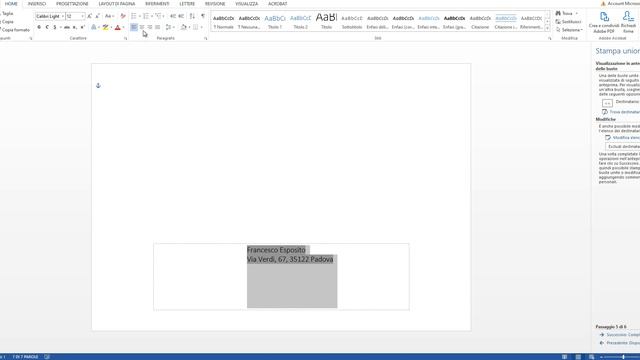The width and height of the screenshot is (640, 360).
Task: Toggle strikethrough formatting
Action: (x=67, y=27)
